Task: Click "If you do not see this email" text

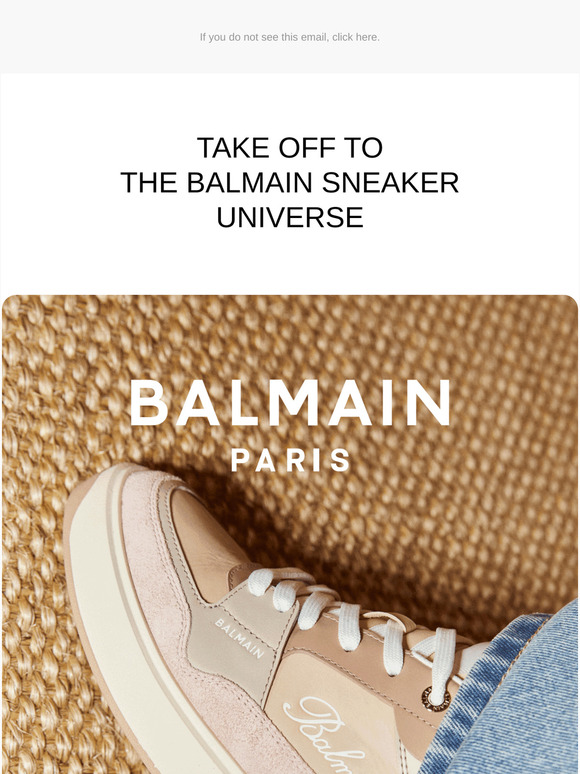Action: coord(264,37)
